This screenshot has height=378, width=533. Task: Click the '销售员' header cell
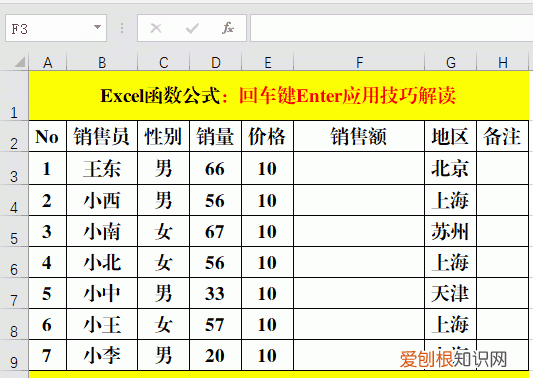point(102,136)
